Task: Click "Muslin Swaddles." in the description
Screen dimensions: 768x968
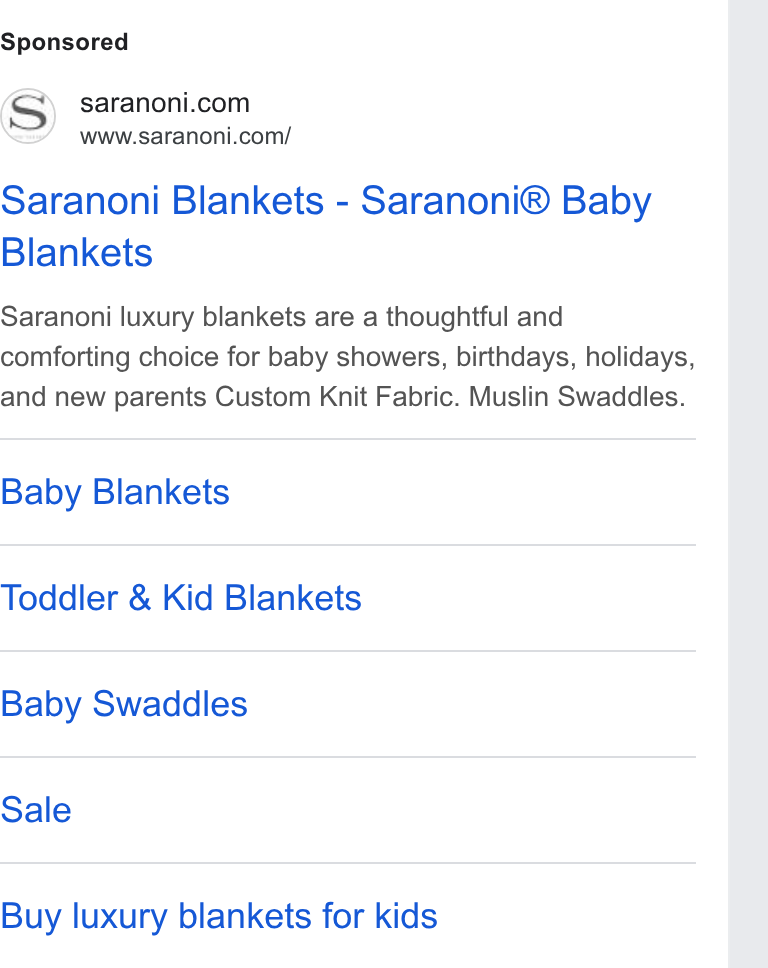Action: click(x=577, y=397)
